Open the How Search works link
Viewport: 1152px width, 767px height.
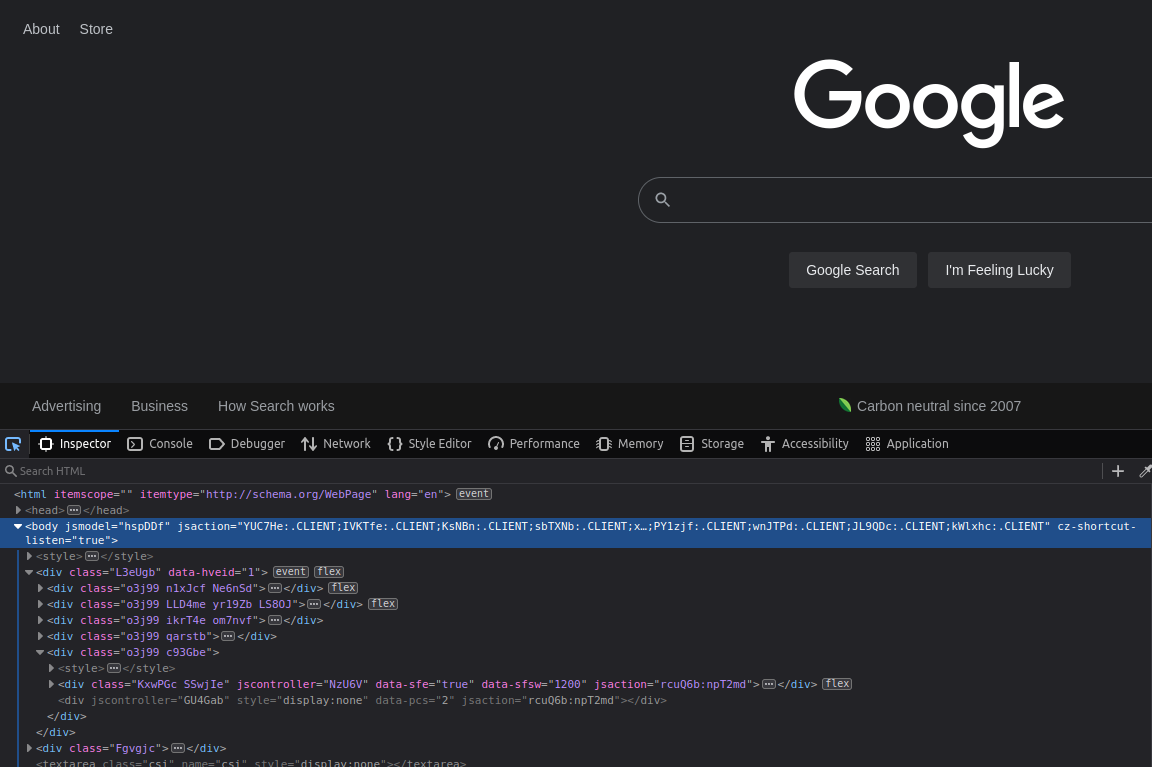pos(276,406)
